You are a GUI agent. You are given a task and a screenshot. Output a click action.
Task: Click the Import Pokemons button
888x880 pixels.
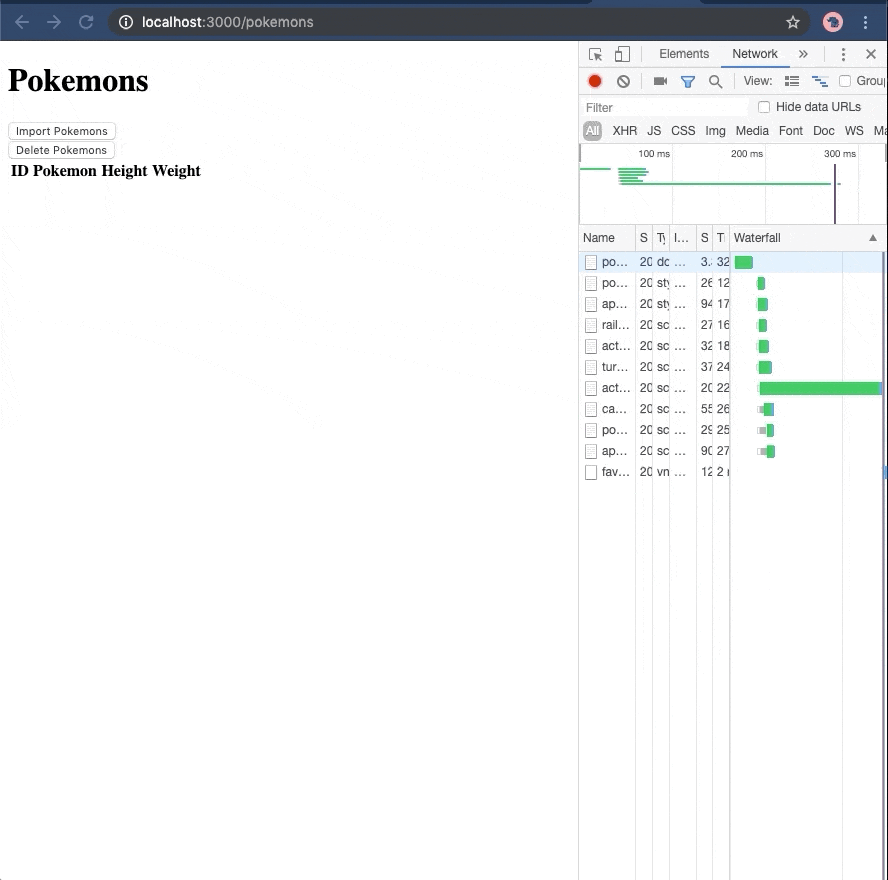click(62, 131)
